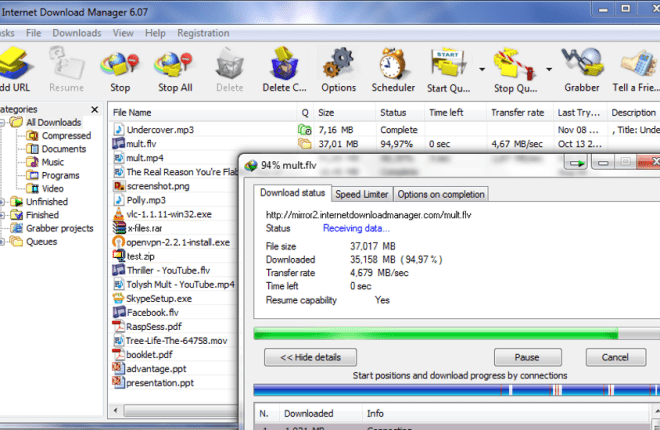The width and height of the screenshot is (660, 430).
Task: Expand the Queues category node
Action: [2, 242]
